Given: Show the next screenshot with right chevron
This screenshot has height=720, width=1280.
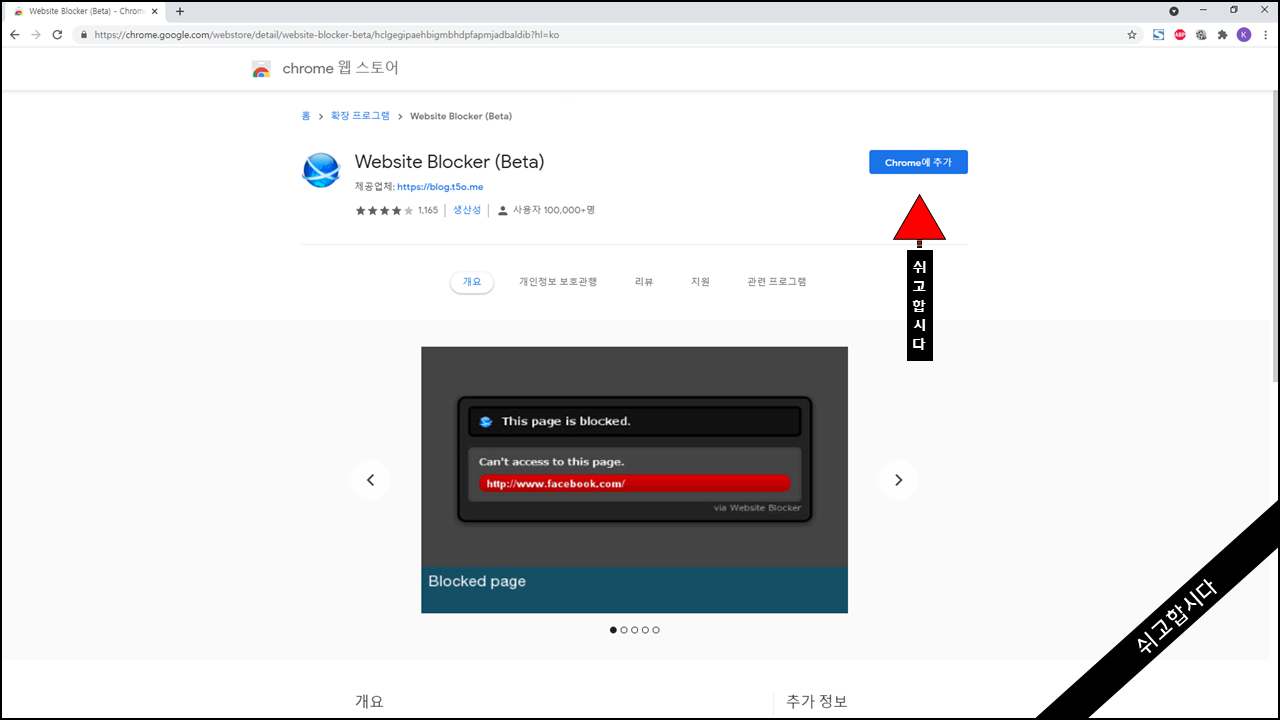Looking at the screenshot, I should (898, 480).
